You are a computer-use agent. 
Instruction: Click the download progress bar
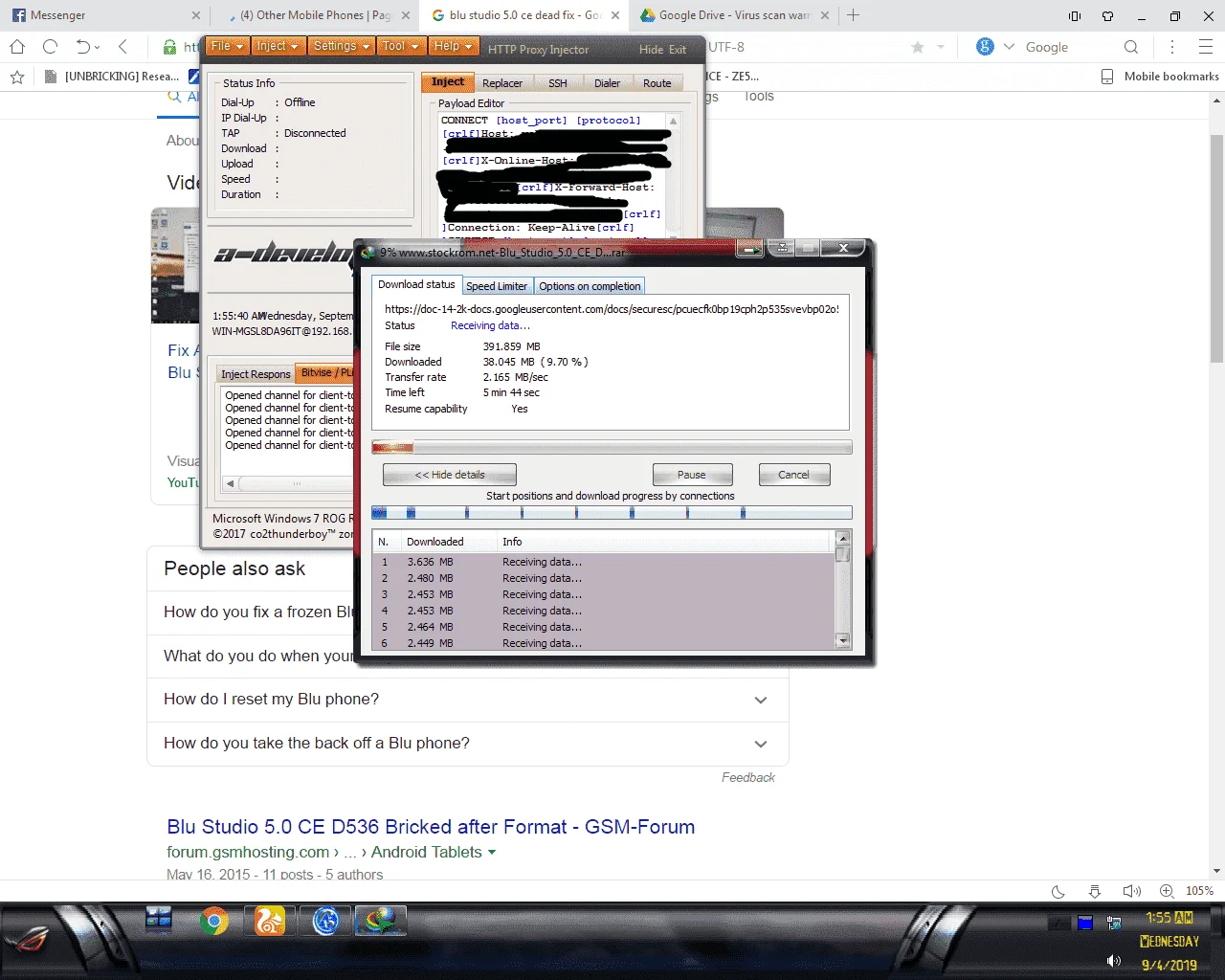tap(612, 447)
